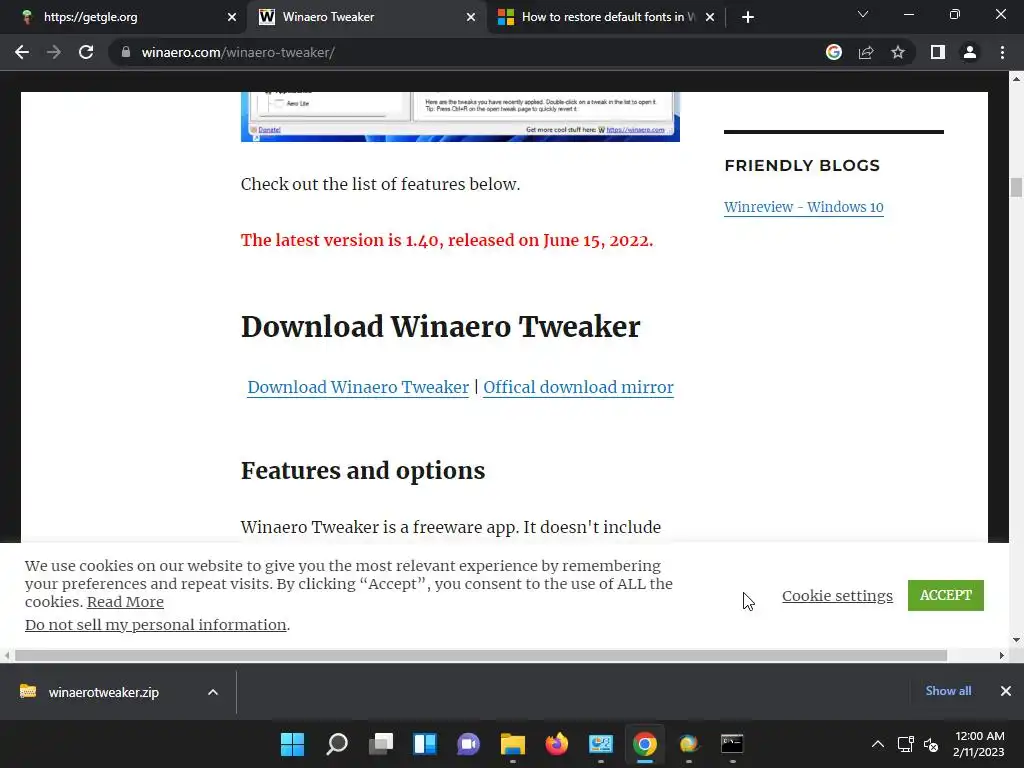Viewport: 1024px width, 768px height.
Task: Open File Explorer from taskbar
Action: (513, 744)
